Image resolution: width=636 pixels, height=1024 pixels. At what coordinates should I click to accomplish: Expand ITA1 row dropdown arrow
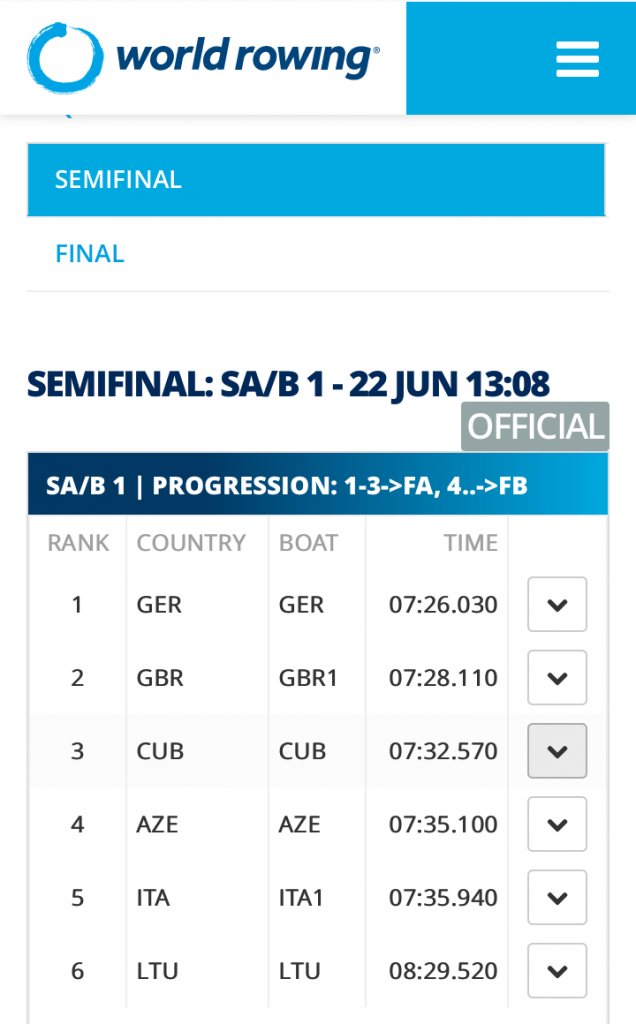(557, 897)
